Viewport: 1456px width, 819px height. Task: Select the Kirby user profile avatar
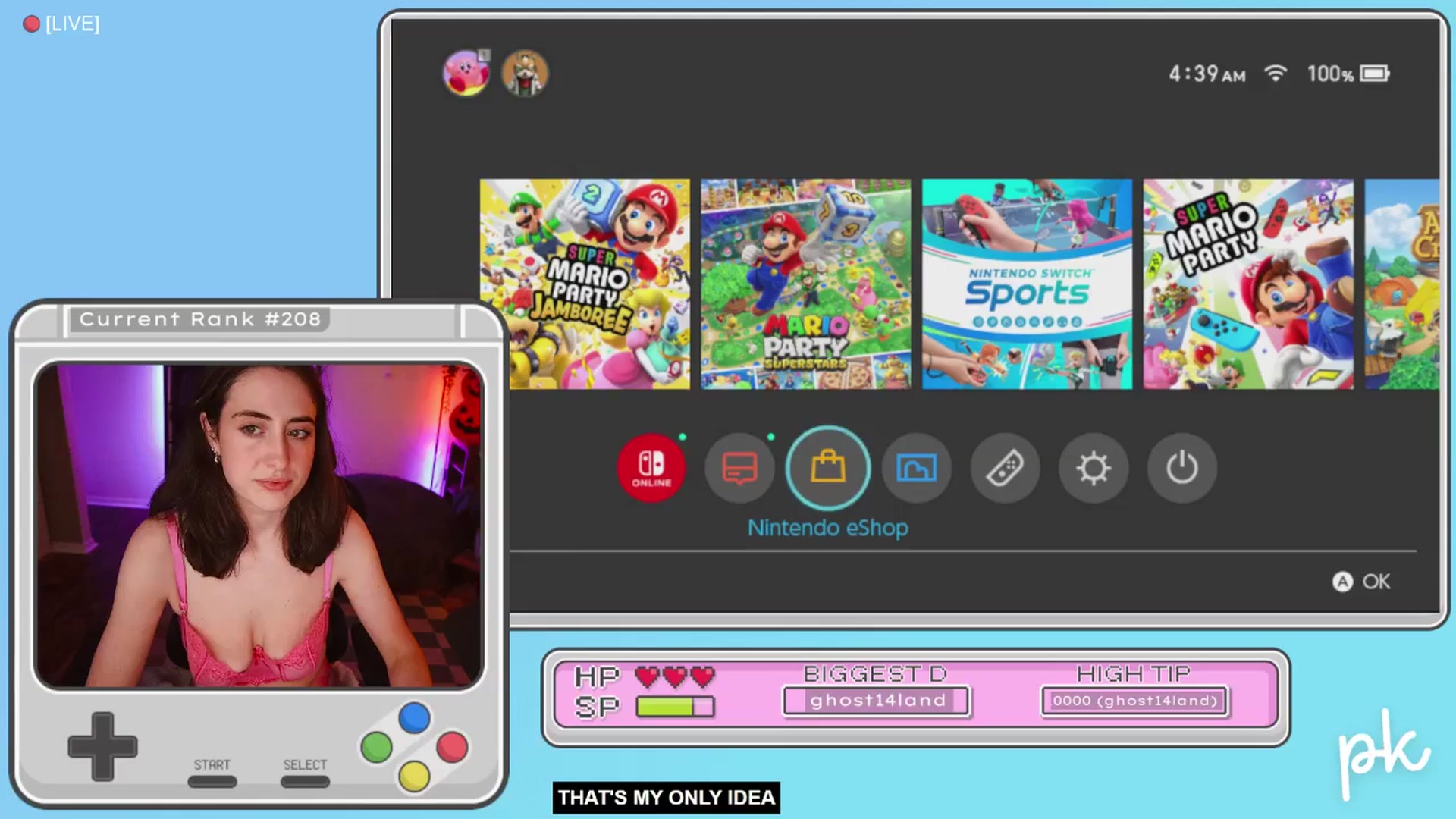click(x=466, y=74)
